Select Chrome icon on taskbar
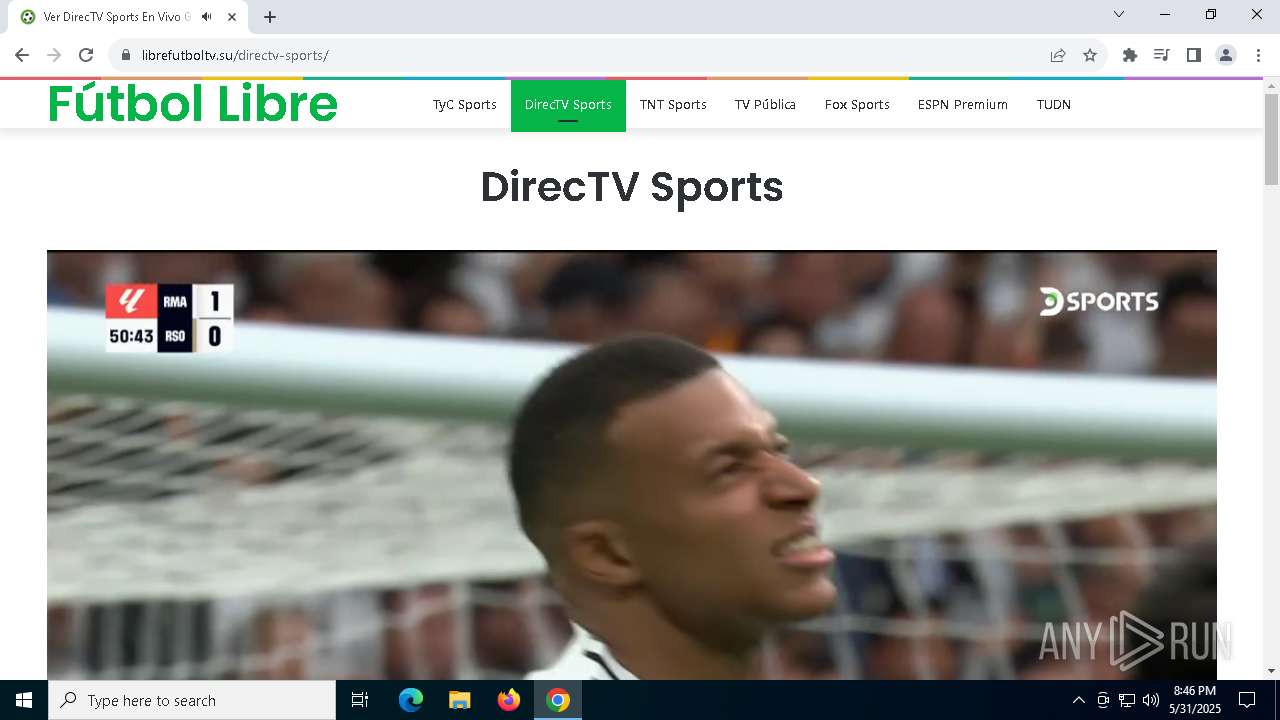Viewport: 1280px width, 720px height. tap(558, 700)
